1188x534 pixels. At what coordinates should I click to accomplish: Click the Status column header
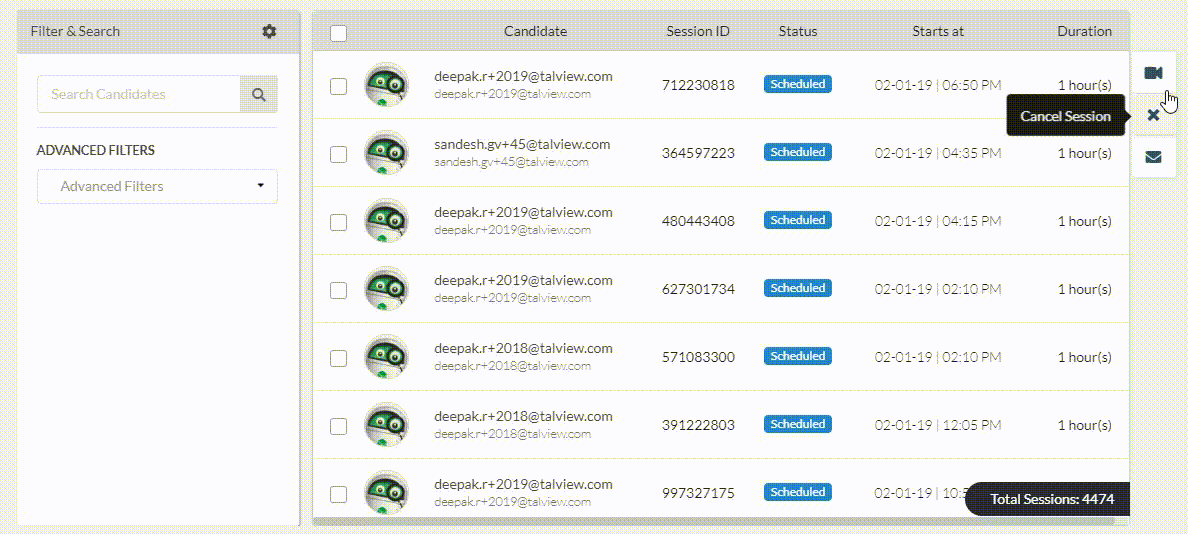pyautogui.click(x=798, y=31)
